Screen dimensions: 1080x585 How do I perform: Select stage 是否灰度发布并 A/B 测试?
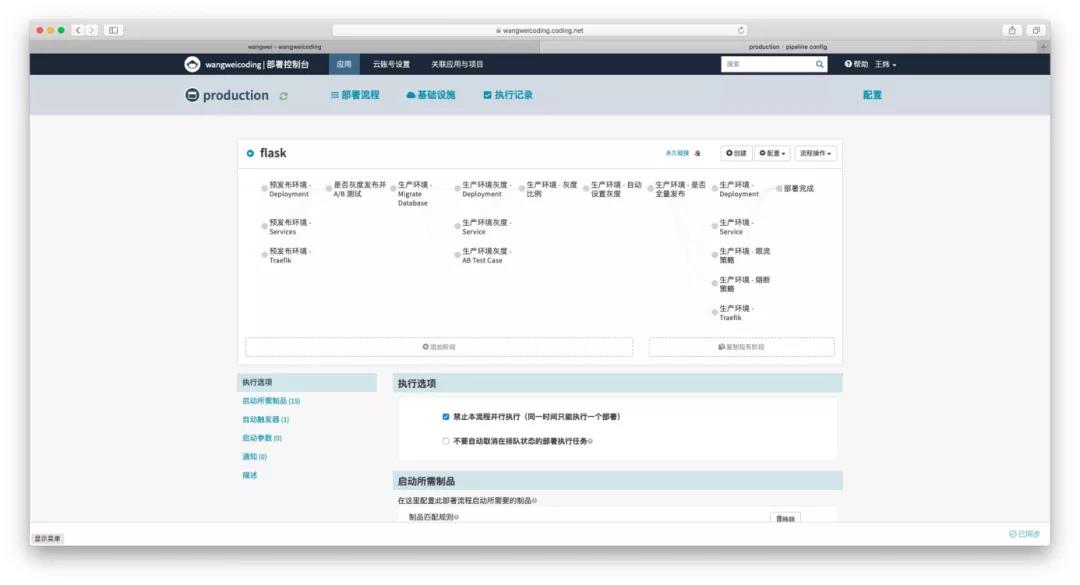click(356, 189)
